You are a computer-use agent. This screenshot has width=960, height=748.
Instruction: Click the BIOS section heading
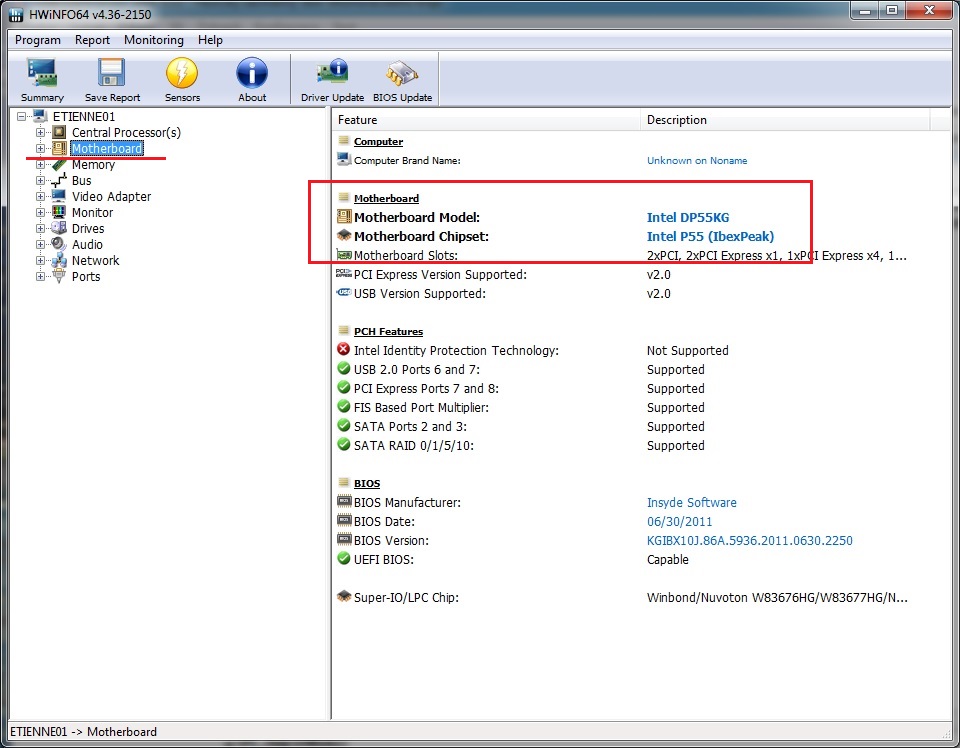[367, 483]
